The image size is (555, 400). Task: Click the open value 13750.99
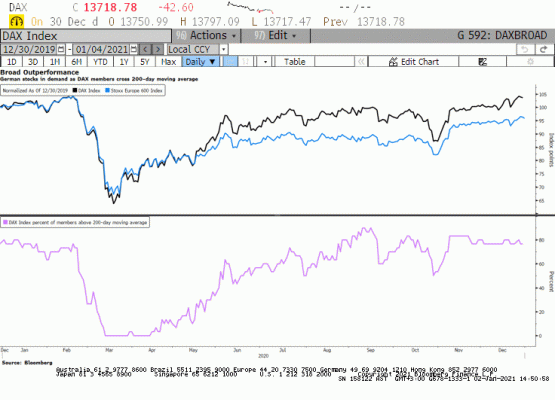(144, 22)
